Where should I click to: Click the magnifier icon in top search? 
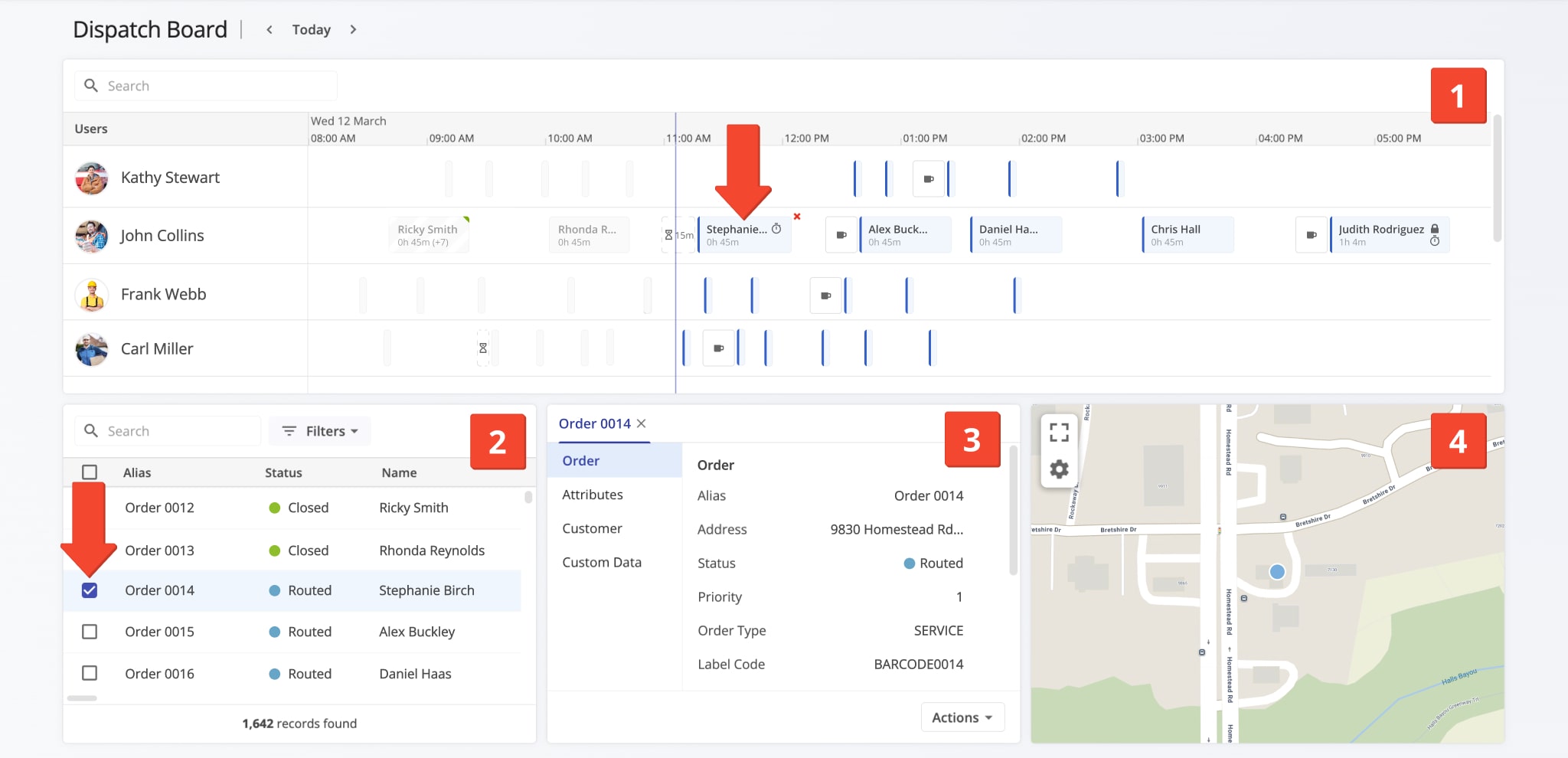91,86
